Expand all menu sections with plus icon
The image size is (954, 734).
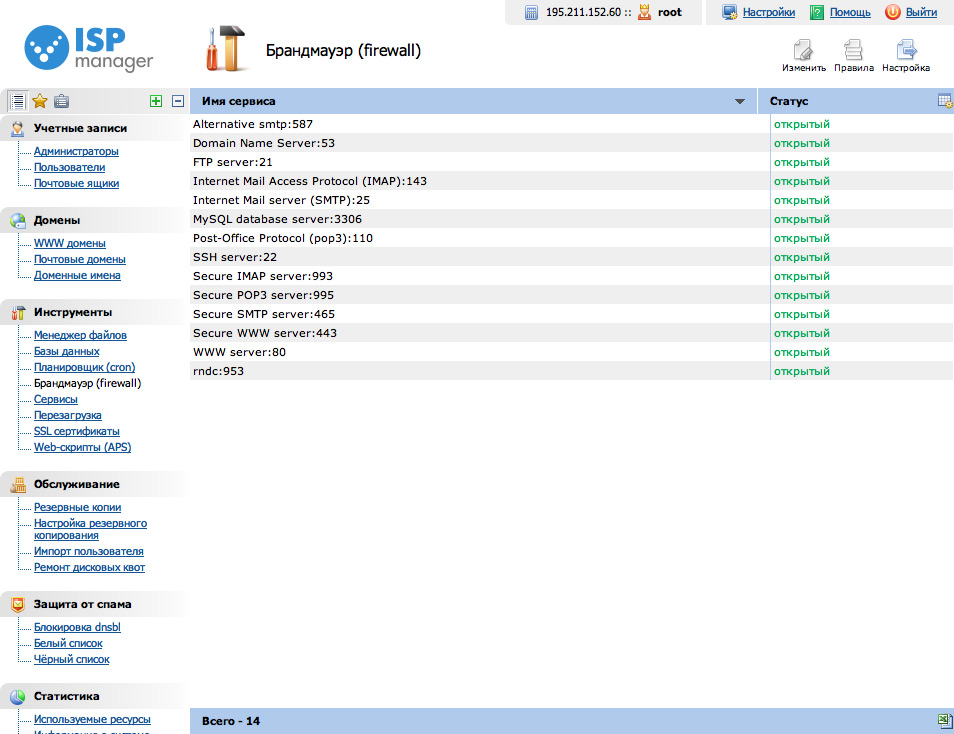[155, 101]
